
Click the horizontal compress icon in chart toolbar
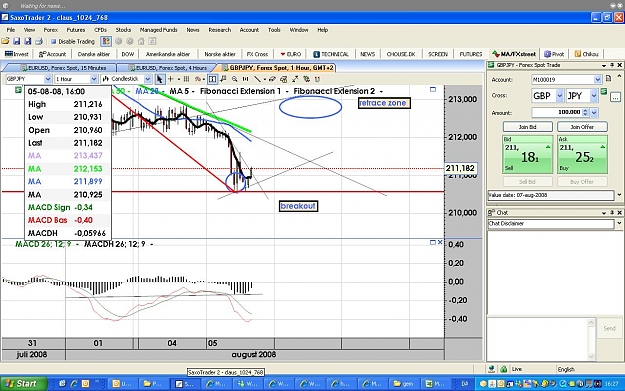246,79
